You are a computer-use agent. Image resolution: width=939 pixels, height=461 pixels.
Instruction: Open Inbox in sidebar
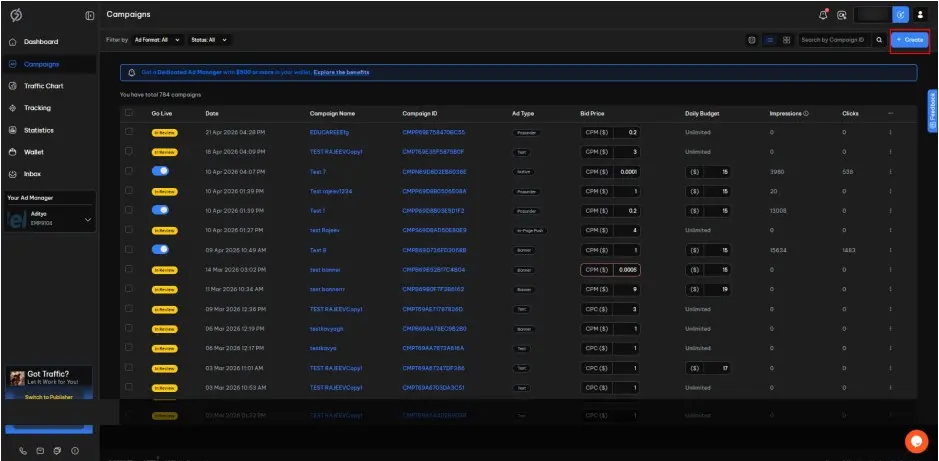(32, 174)
